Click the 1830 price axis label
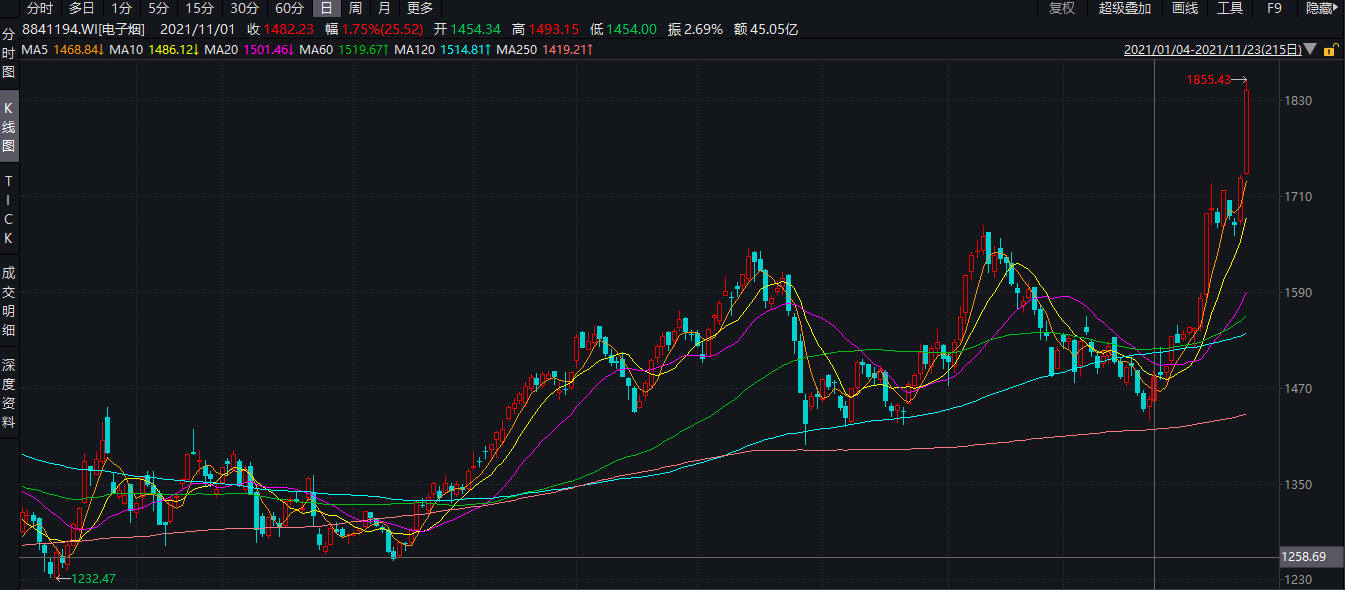The width and height of the screenshot is (1345, 590). point(1299,101)
